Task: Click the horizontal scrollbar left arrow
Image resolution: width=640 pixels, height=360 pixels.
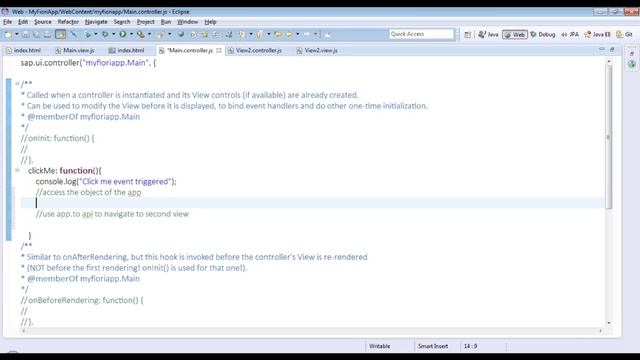Action: pos(23,331)
